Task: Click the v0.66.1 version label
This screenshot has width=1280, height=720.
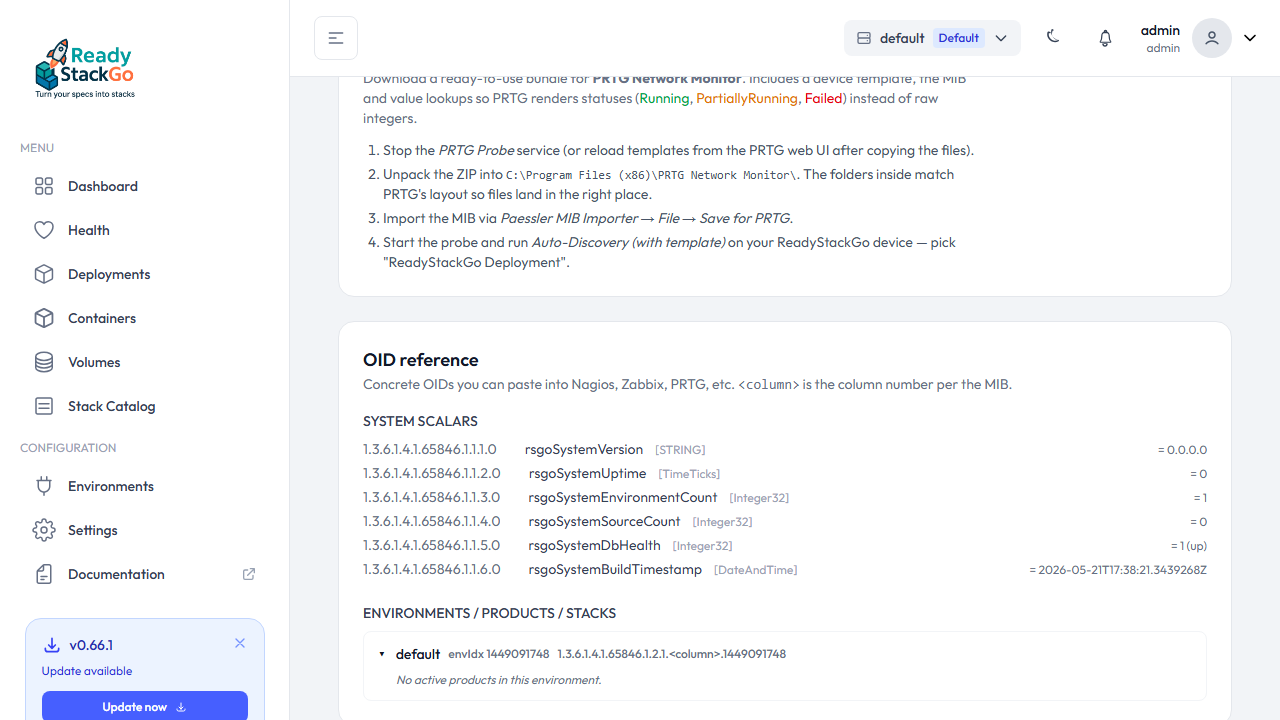Action: tap(91, 645)
